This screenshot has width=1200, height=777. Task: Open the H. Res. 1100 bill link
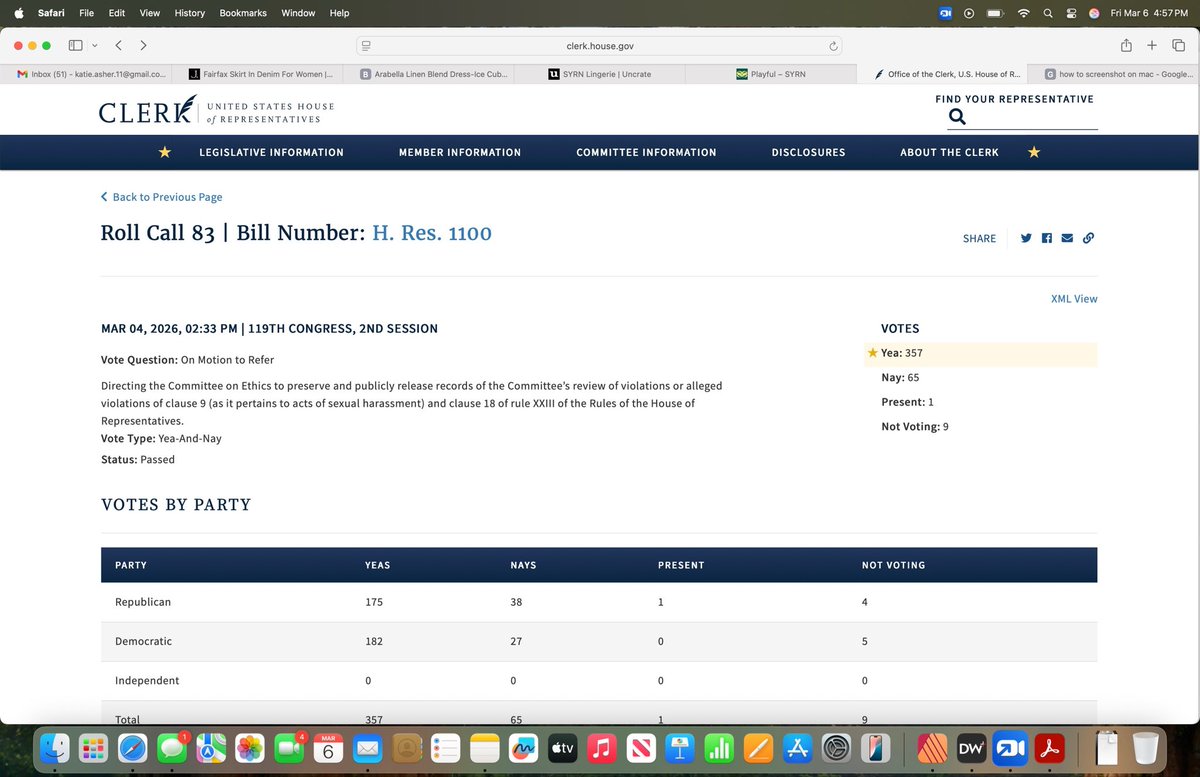coord(432,233)
